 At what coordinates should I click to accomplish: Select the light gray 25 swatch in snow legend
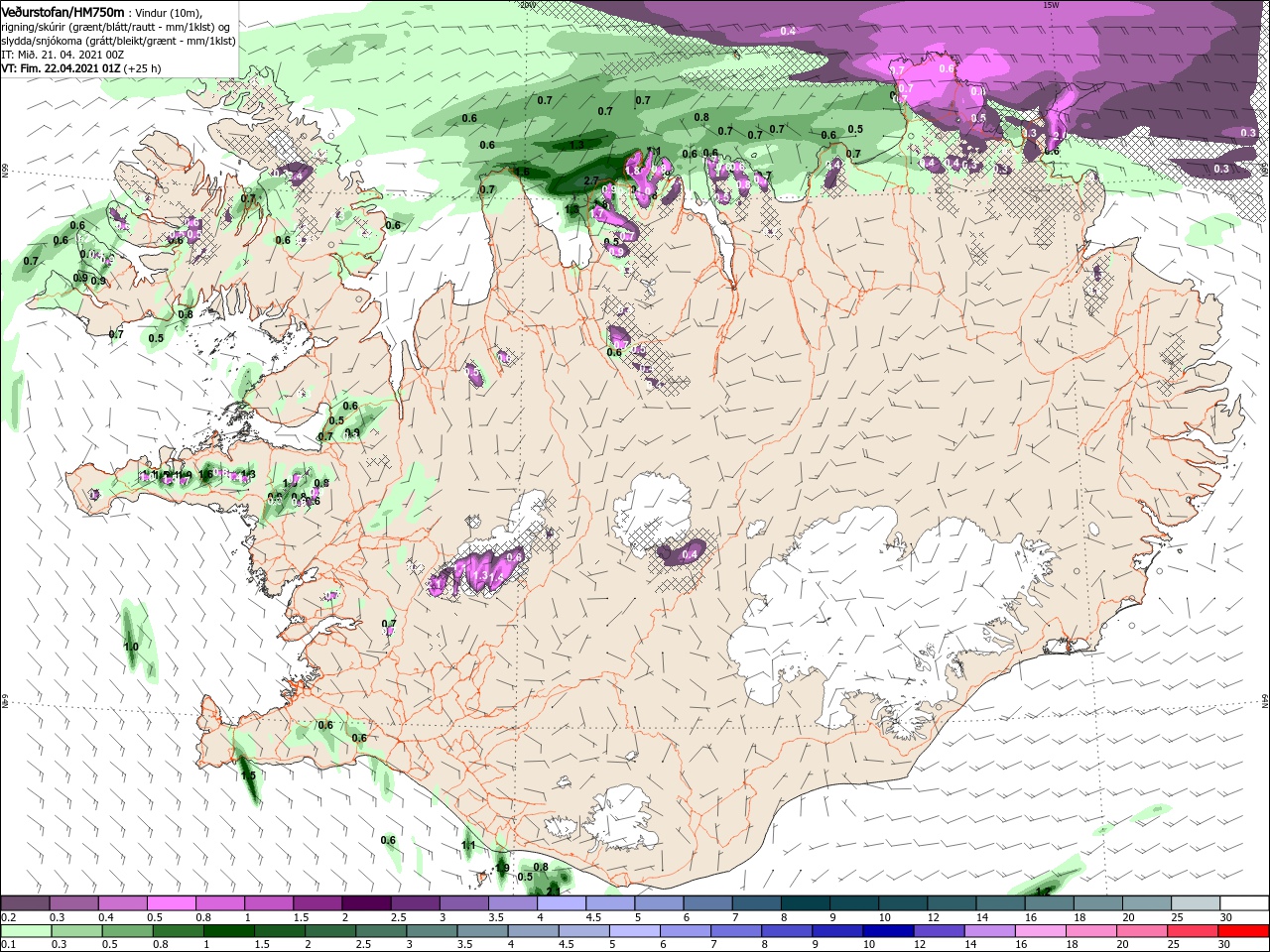pos(1196,903)
